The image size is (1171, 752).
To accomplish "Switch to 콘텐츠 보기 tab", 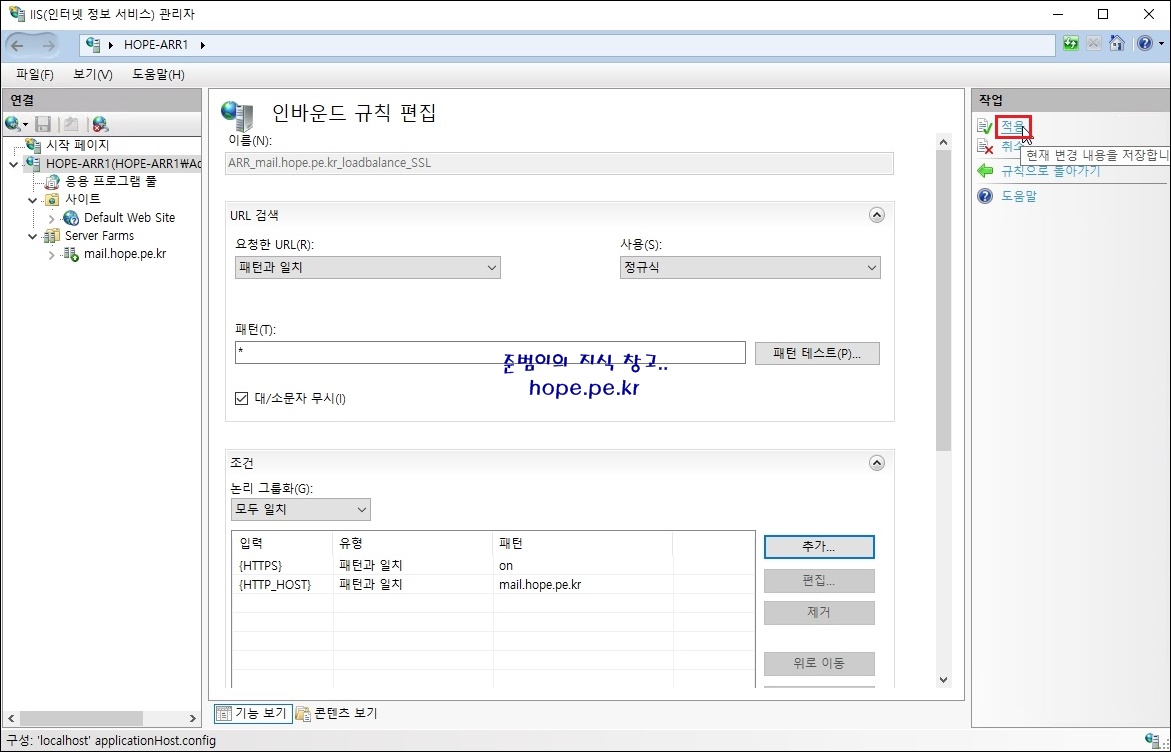I will coord(337,713).
